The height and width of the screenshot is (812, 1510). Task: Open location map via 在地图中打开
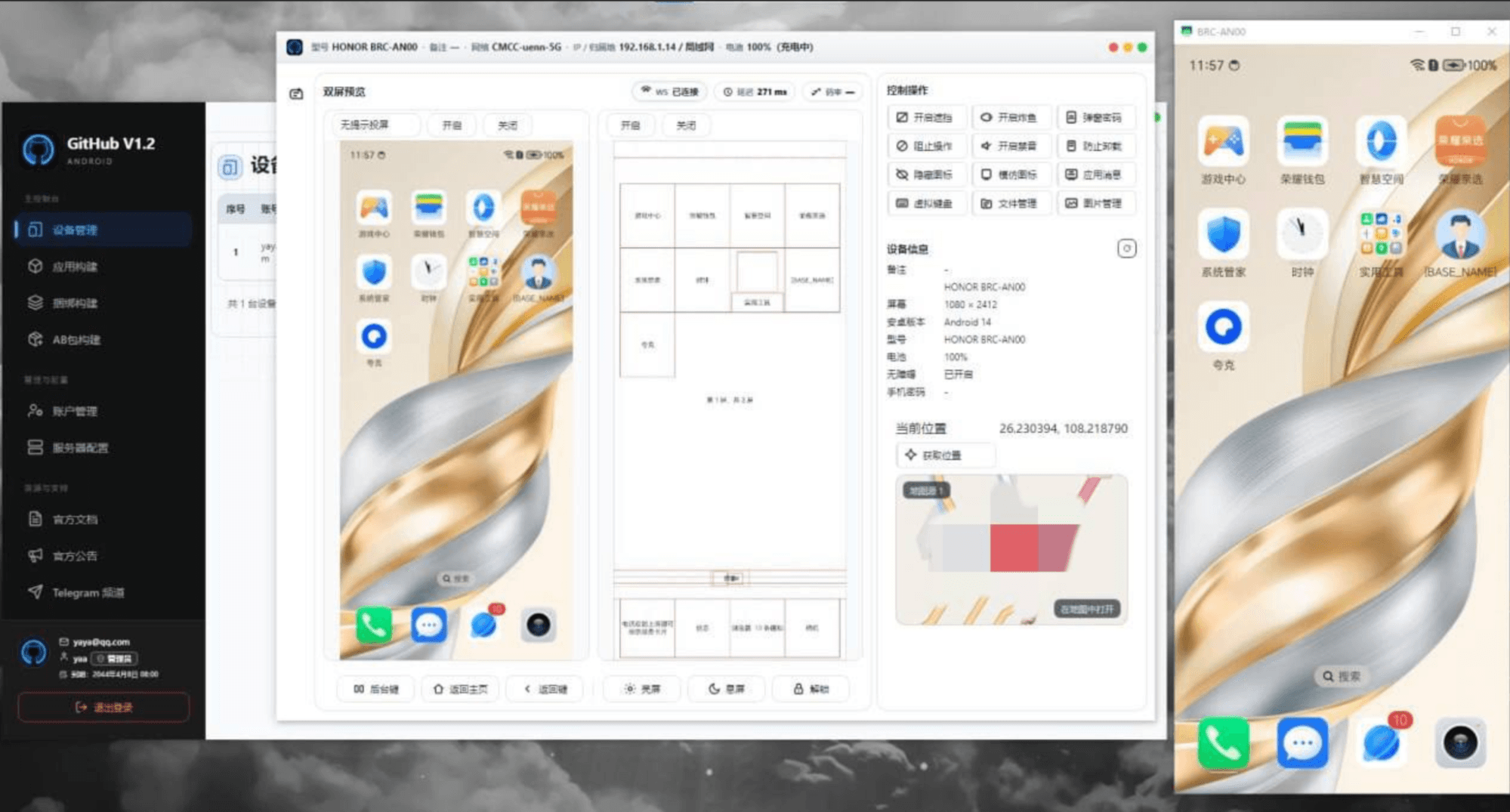1086,609
